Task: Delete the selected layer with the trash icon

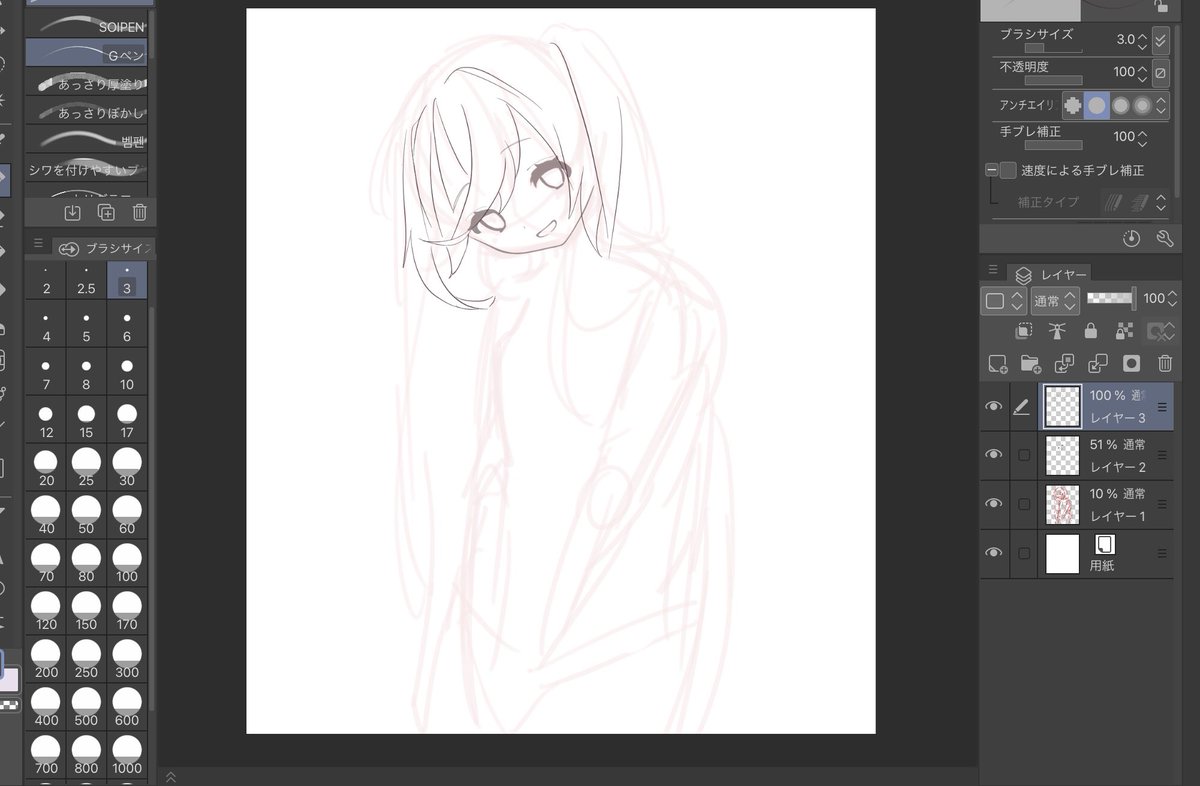Action: [1165, 364]
